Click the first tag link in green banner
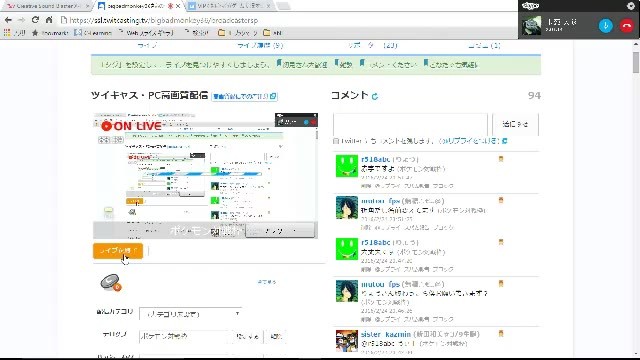 click(x=302, y=64)
